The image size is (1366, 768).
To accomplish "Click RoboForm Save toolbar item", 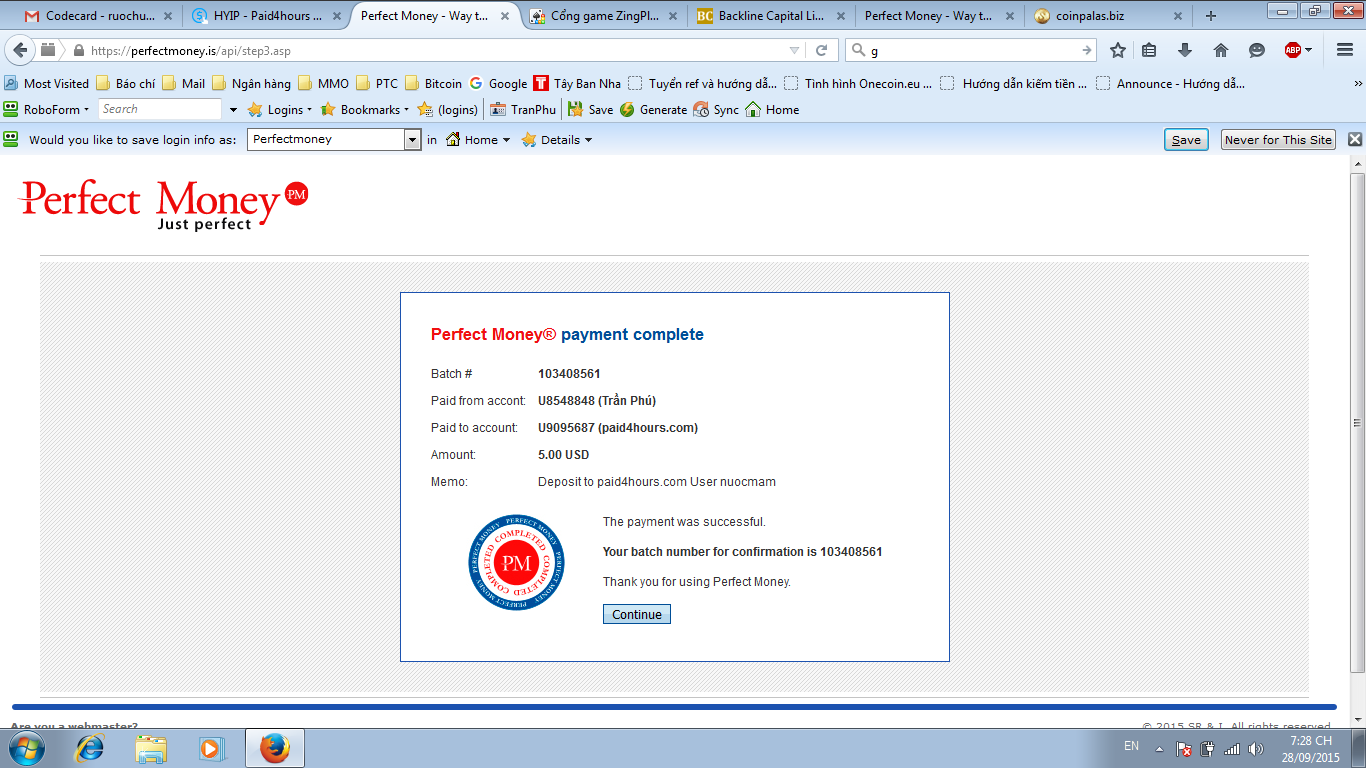I will point(591,110).
